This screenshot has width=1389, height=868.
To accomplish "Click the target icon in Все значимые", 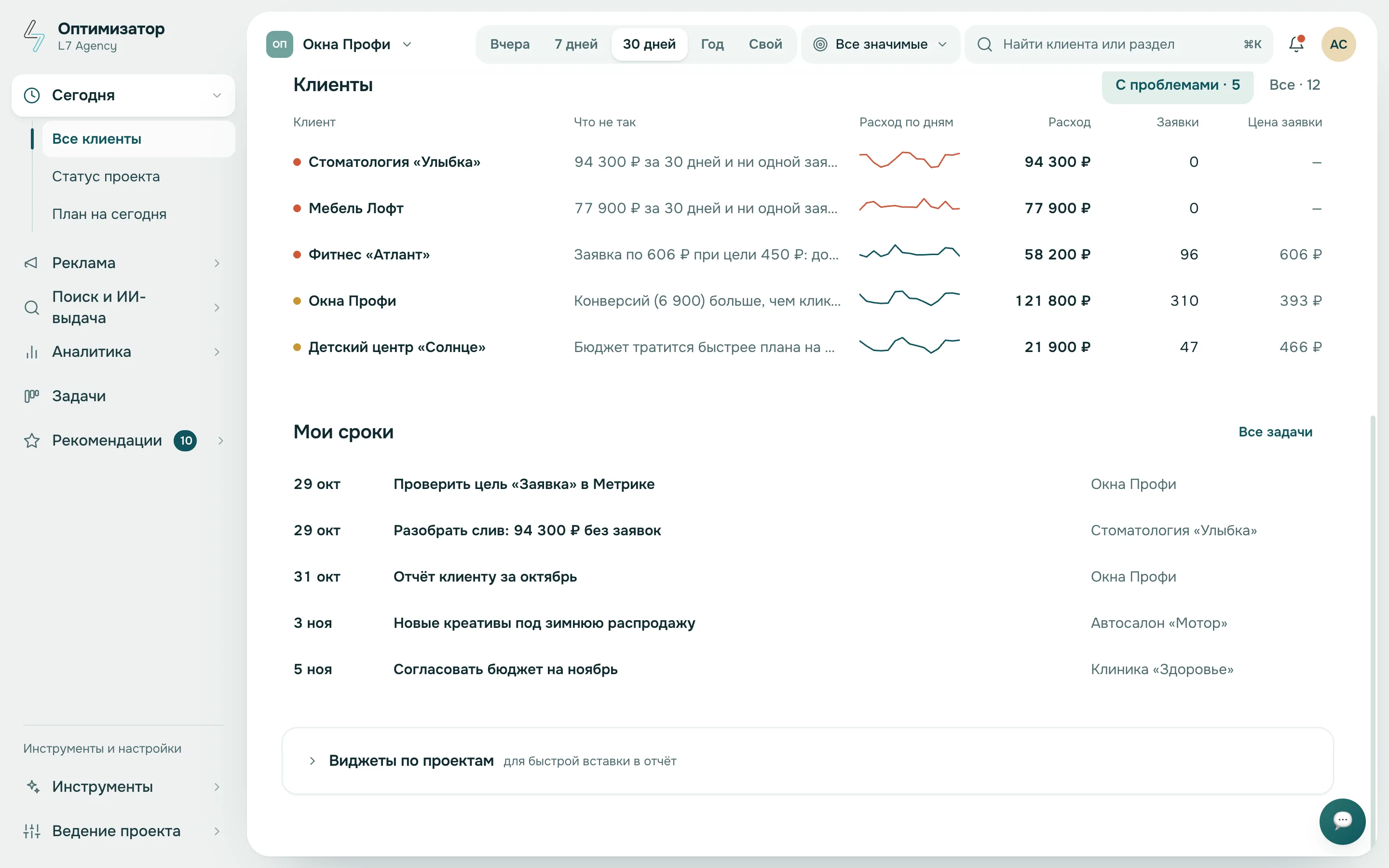I will tap(820, 44).
